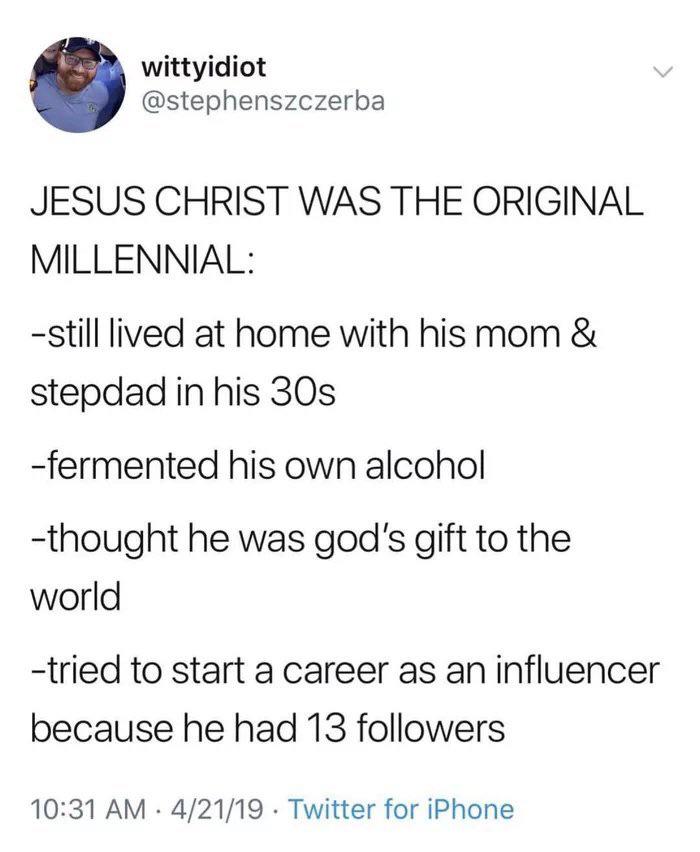
Task: Open the Twitter for iPhone source link
Action: point(400,808)
